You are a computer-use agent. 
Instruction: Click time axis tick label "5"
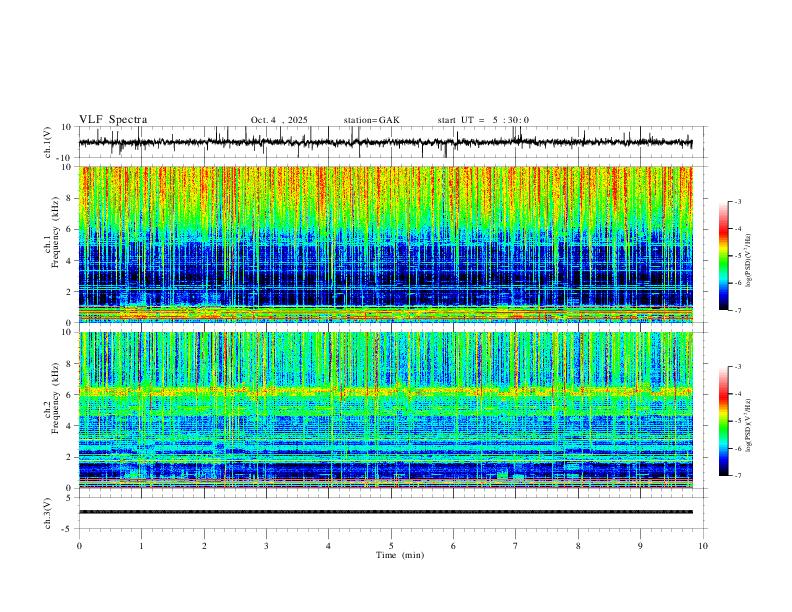point(391,546)
